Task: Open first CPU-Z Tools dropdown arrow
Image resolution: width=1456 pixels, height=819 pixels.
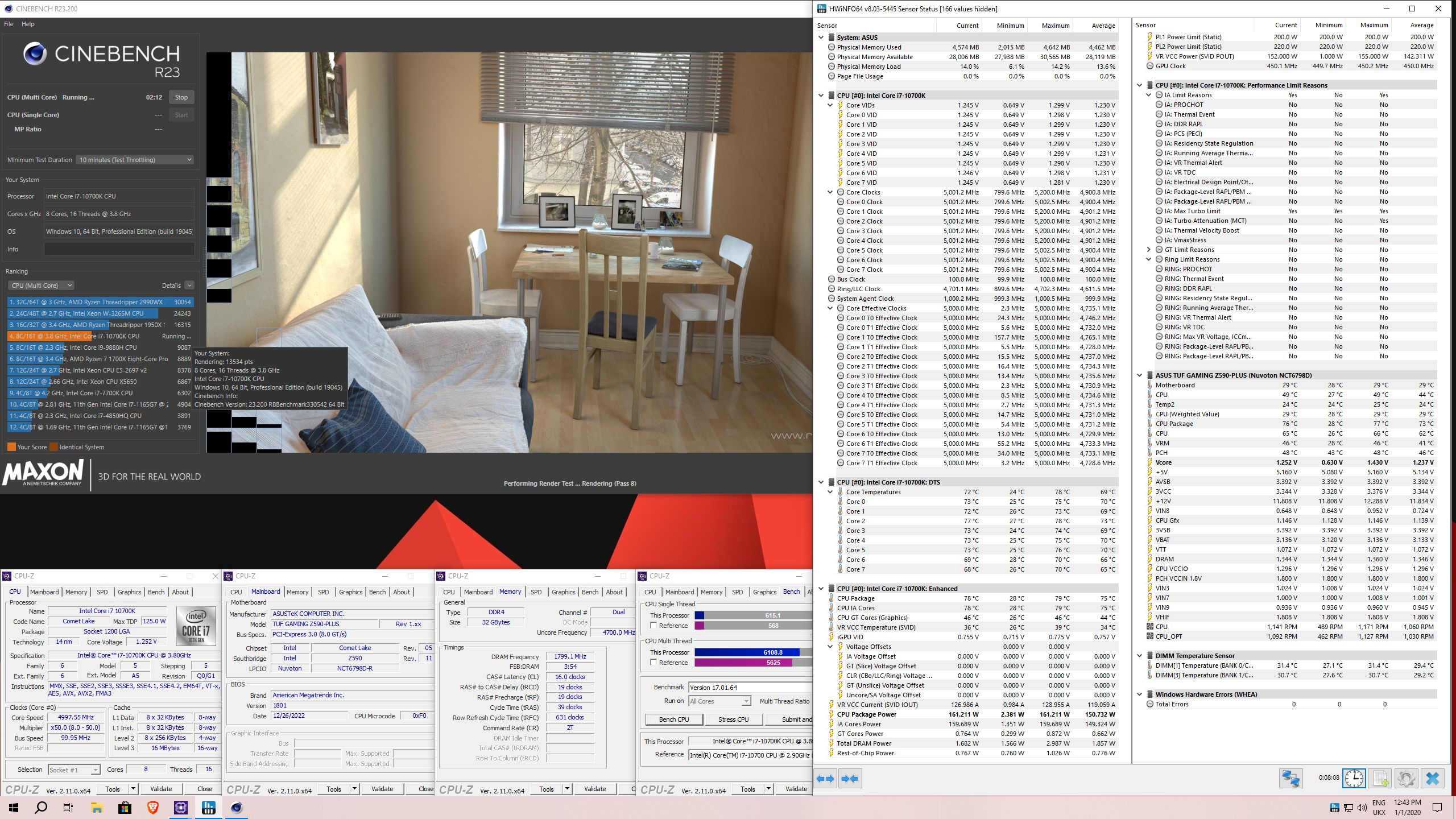Action: click(x=133, y=789)
